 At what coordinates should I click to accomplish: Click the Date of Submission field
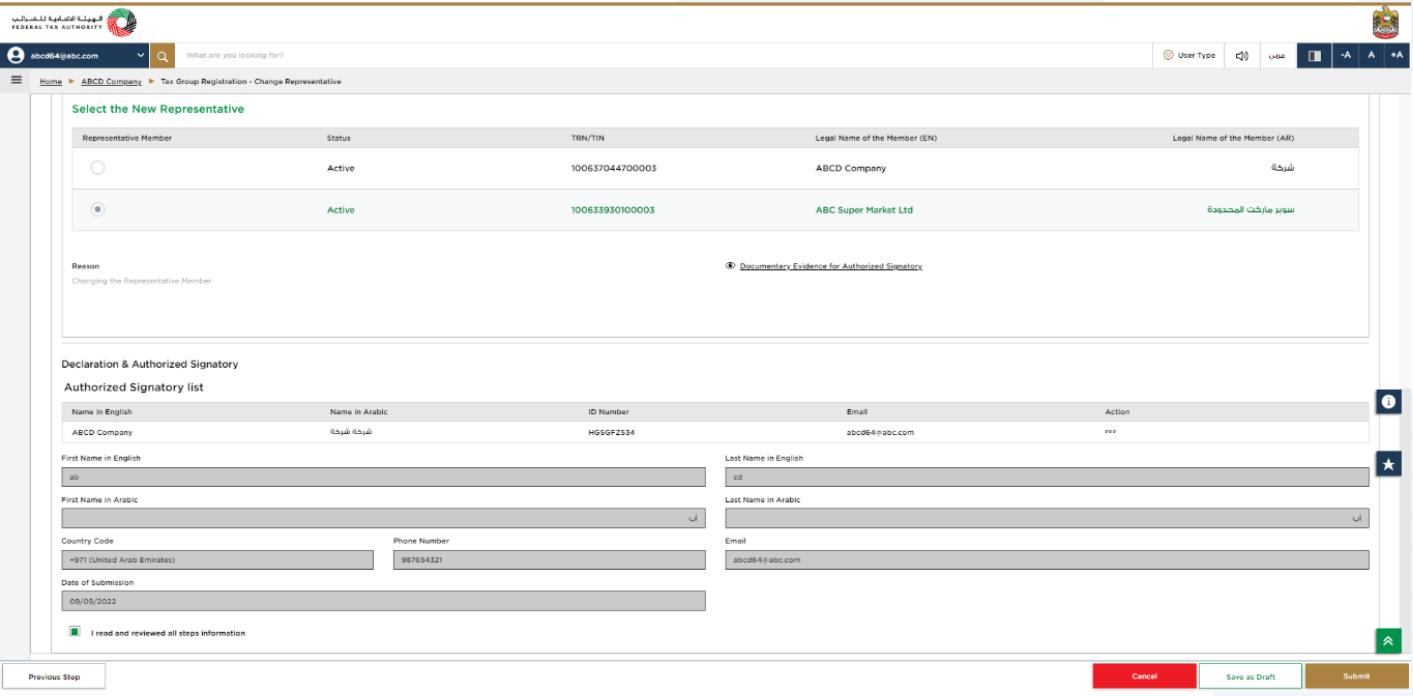coord(383,601)
